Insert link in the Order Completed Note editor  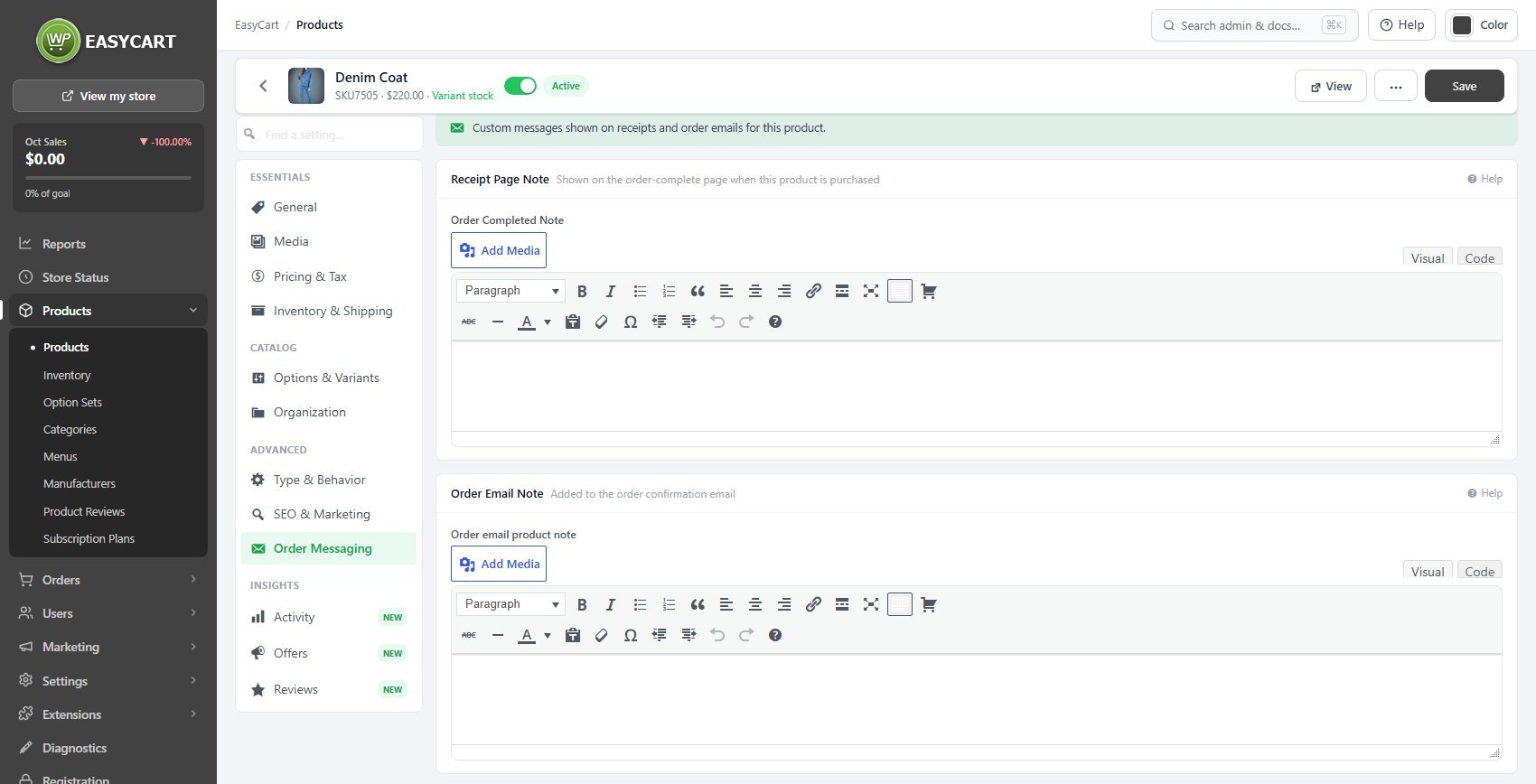pos(813,291)
